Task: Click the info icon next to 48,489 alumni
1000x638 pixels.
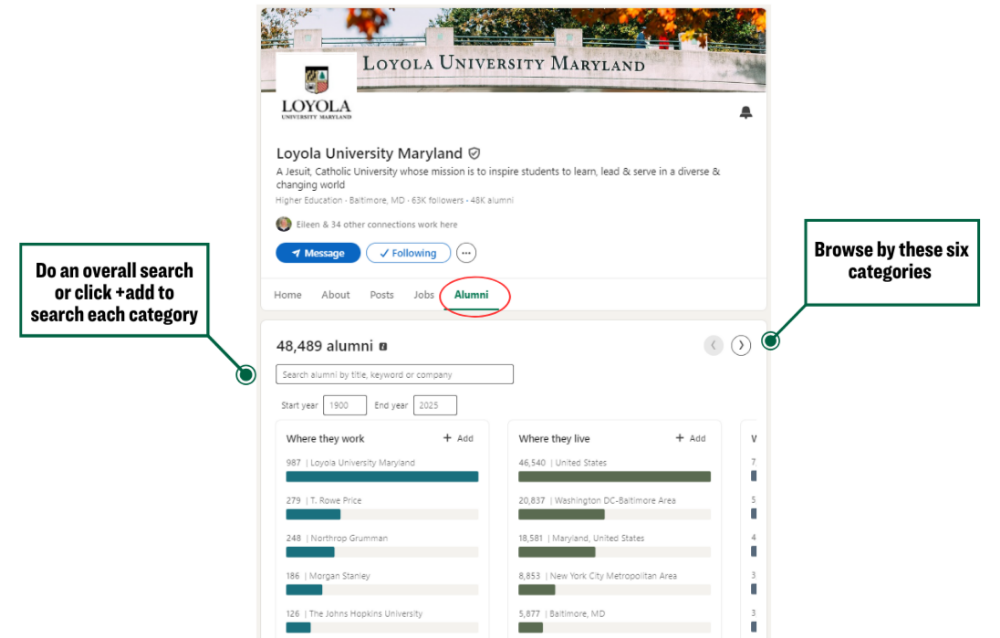Action: point(383,346)
